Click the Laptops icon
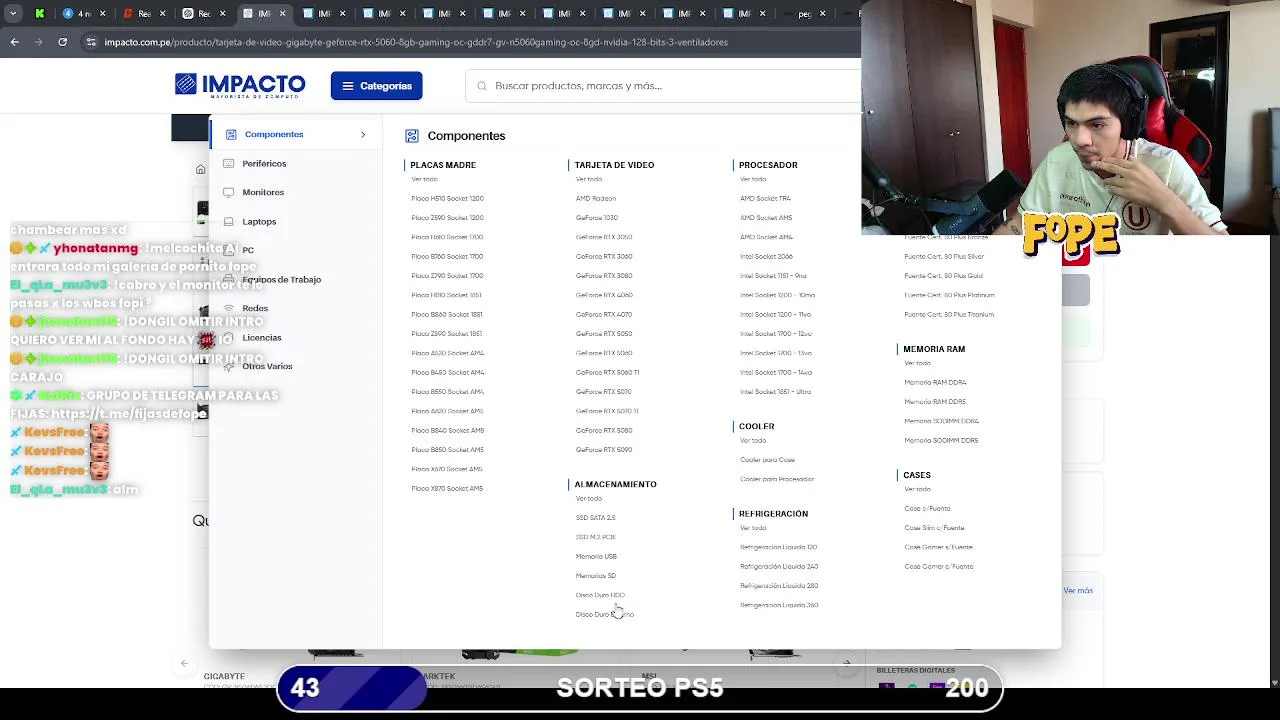 pyautogui.click(x=229, y=221)
